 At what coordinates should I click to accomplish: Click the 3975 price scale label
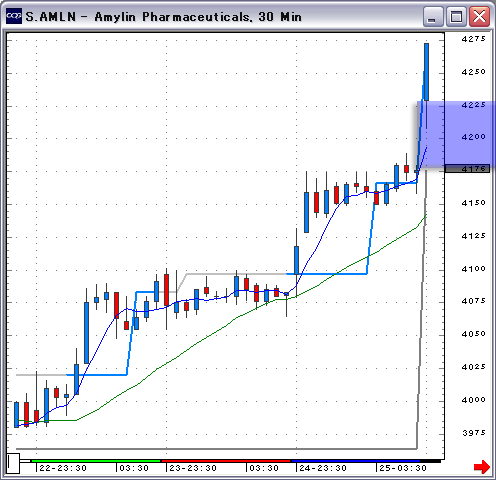coord(474,433)
